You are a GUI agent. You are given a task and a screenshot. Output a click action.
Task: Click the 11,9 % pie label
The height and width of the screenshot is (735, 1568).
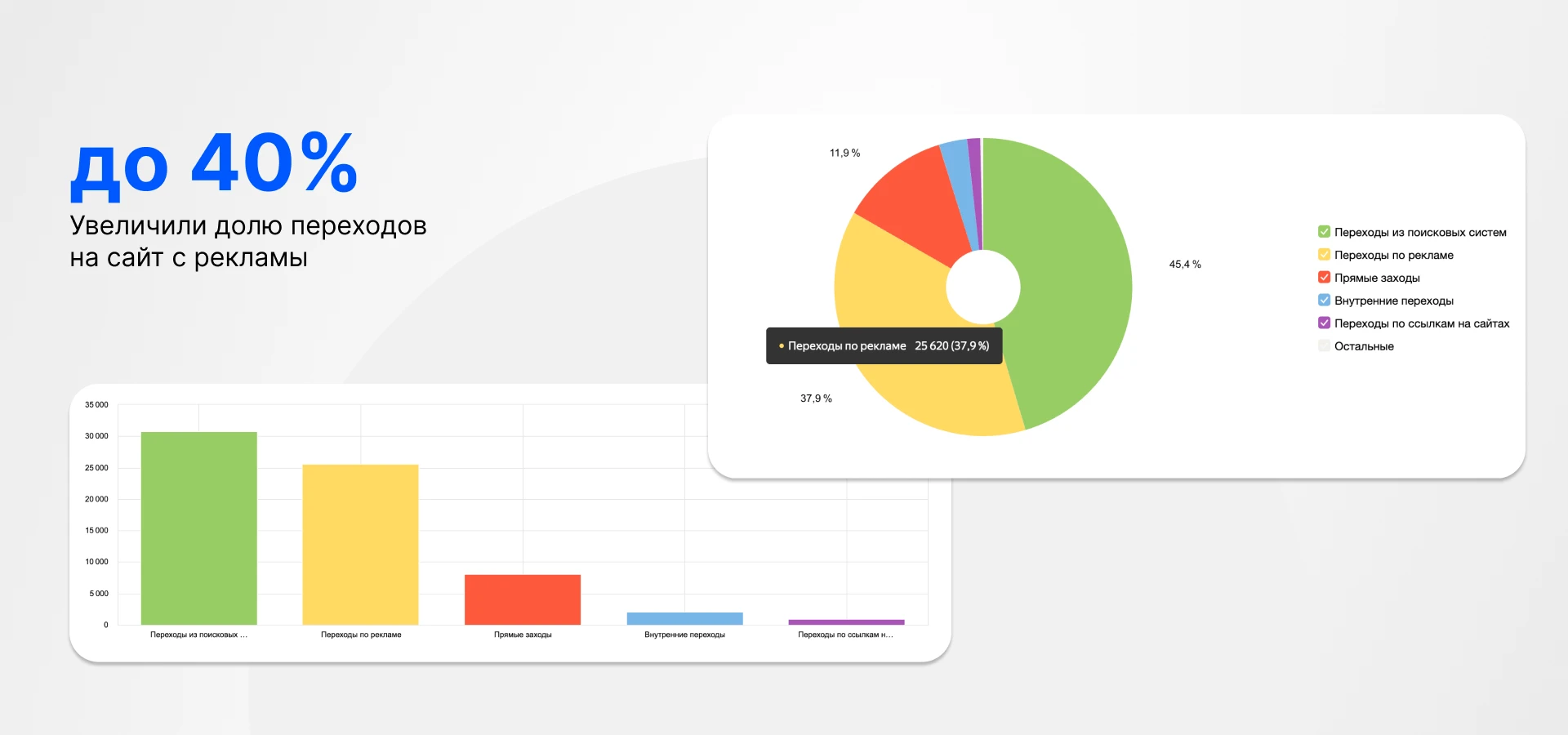coord(844,154)
